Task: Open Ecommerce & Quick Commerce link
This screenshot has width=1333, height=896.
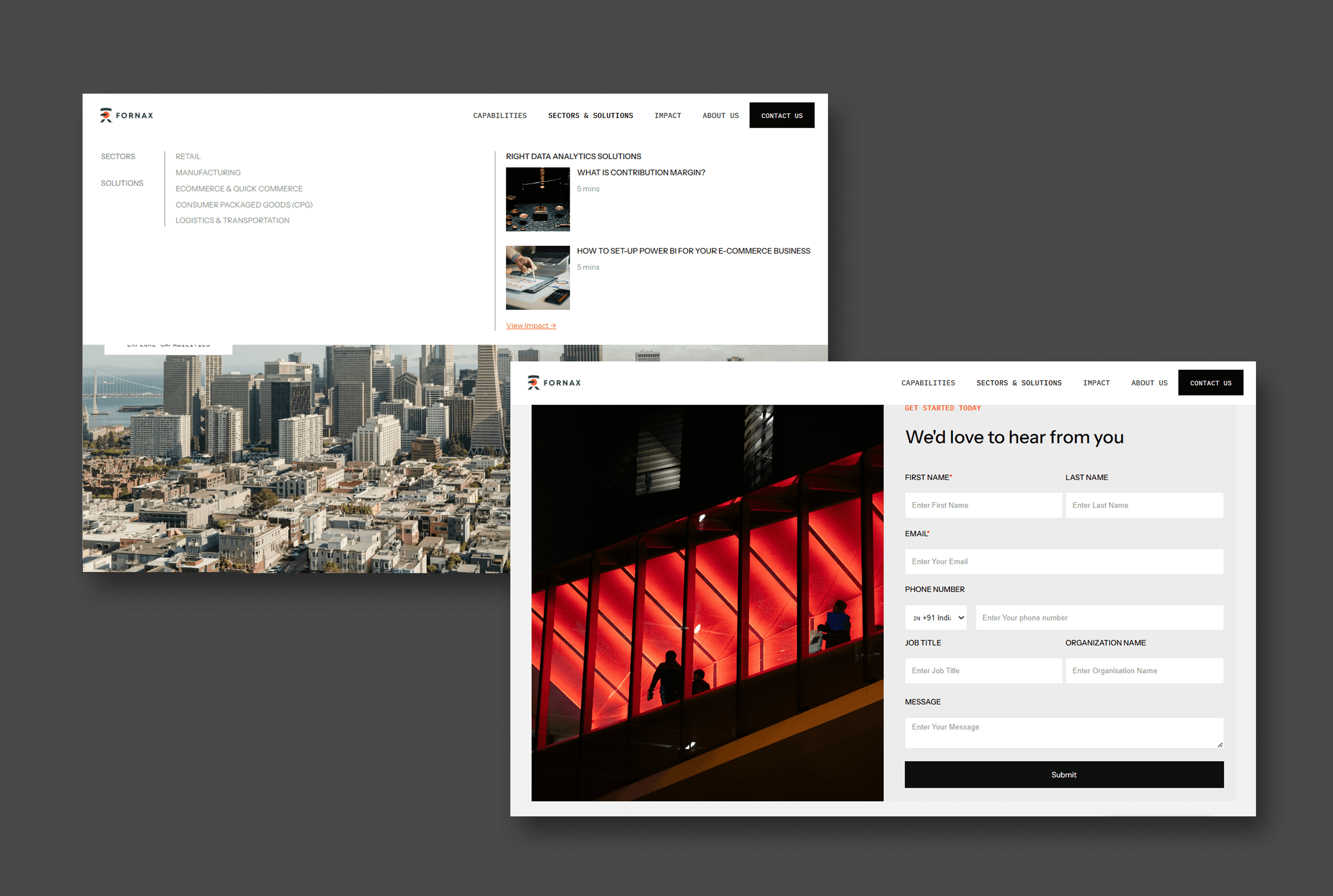Action: click(x=239, y=189)
